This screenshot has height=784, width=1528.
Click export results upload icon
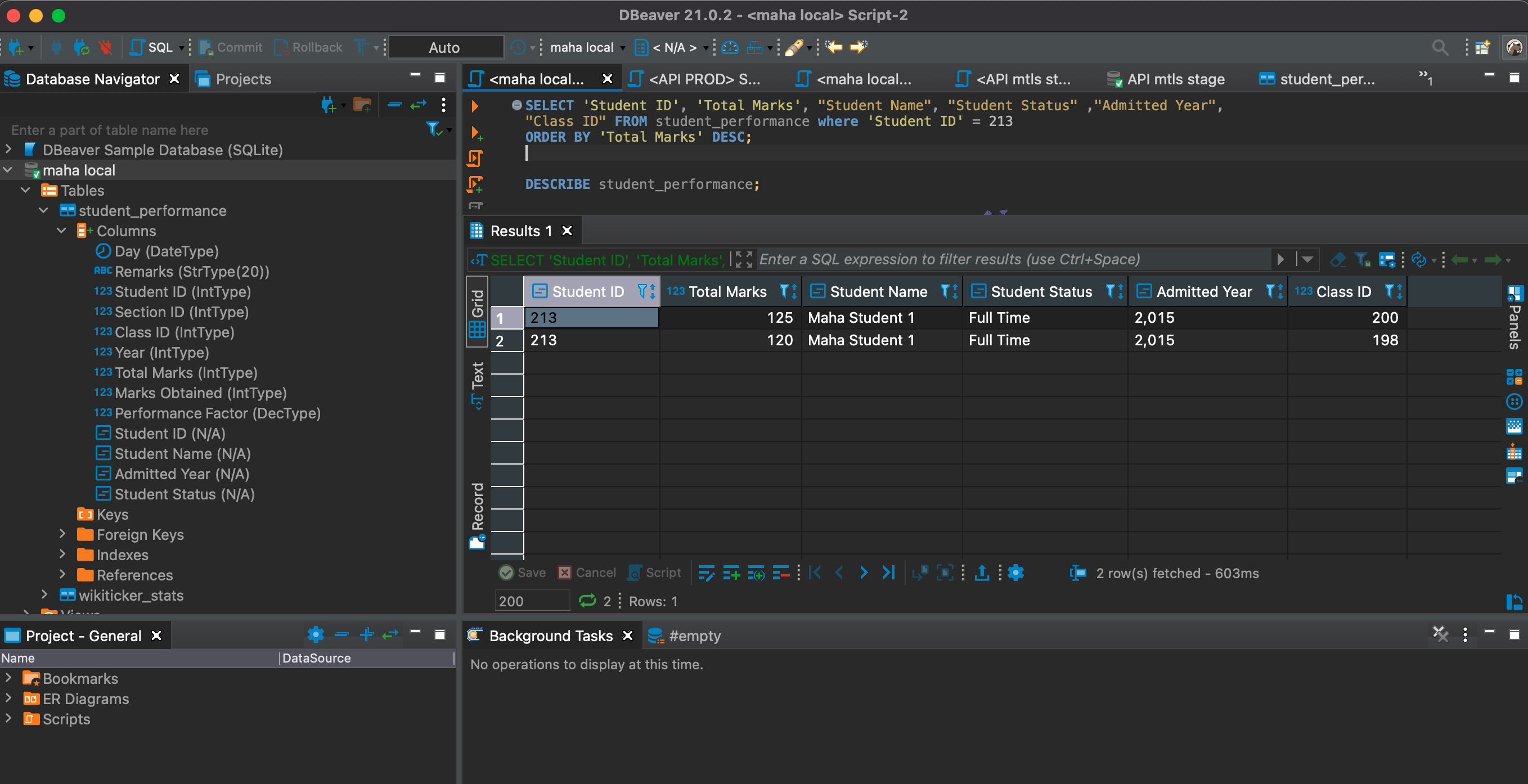982,573
